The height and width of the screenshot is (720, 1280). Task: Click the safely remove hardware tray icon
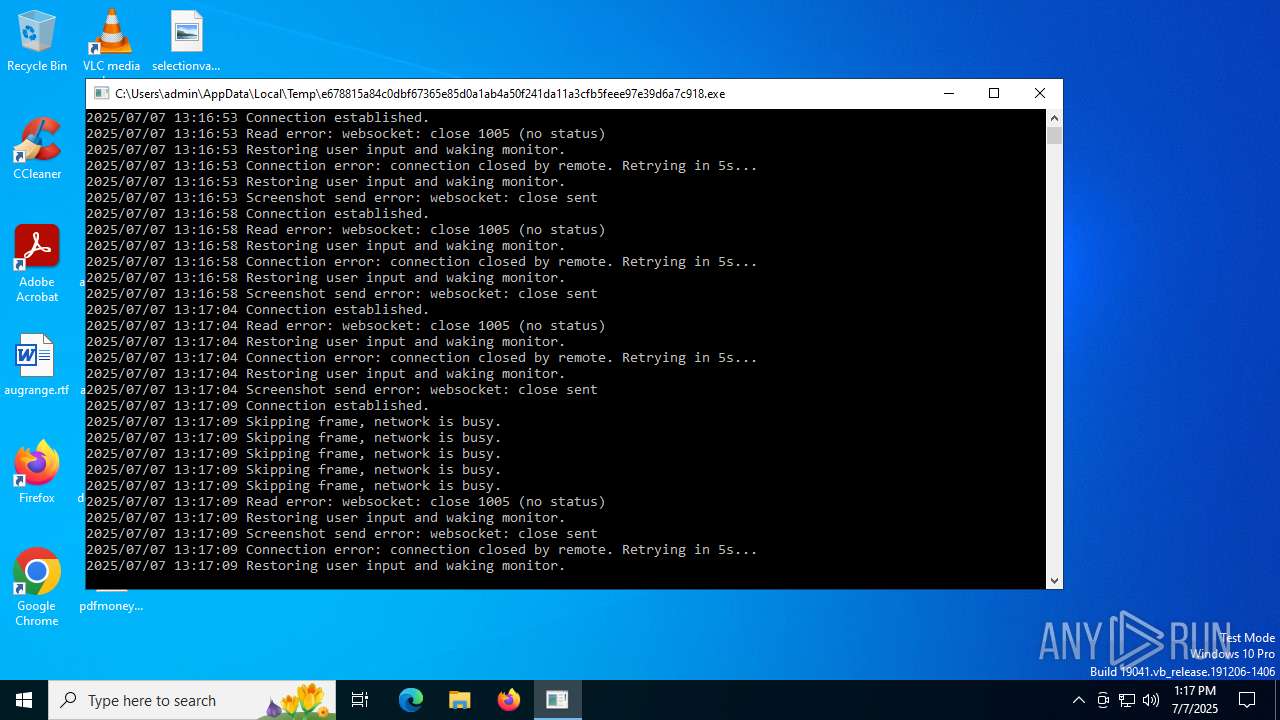click(x=1103, y=700)
